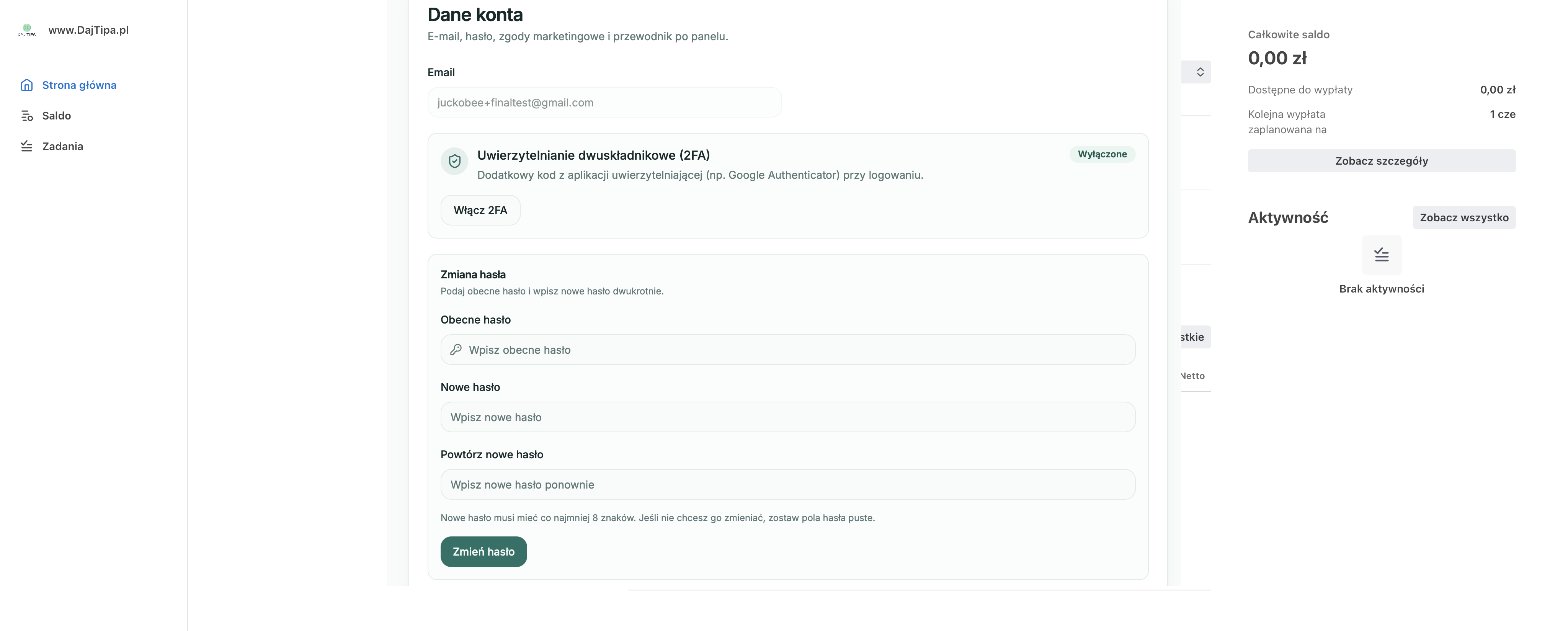Focus the Email input field
The height and width of the screenshot is (631, 1568).
[x=604, y=102]
